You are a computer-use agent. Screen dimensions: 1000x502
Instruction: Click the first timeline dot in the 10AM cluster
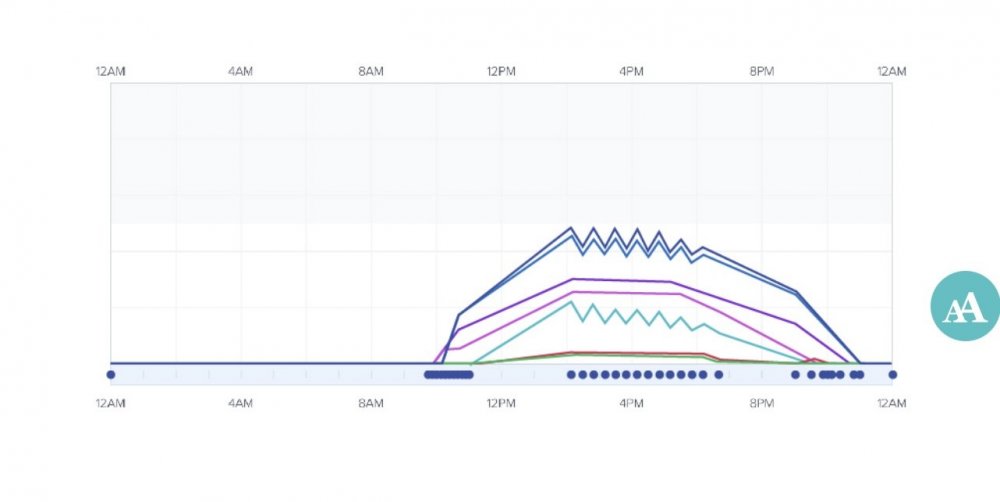[x=428, y=375]
